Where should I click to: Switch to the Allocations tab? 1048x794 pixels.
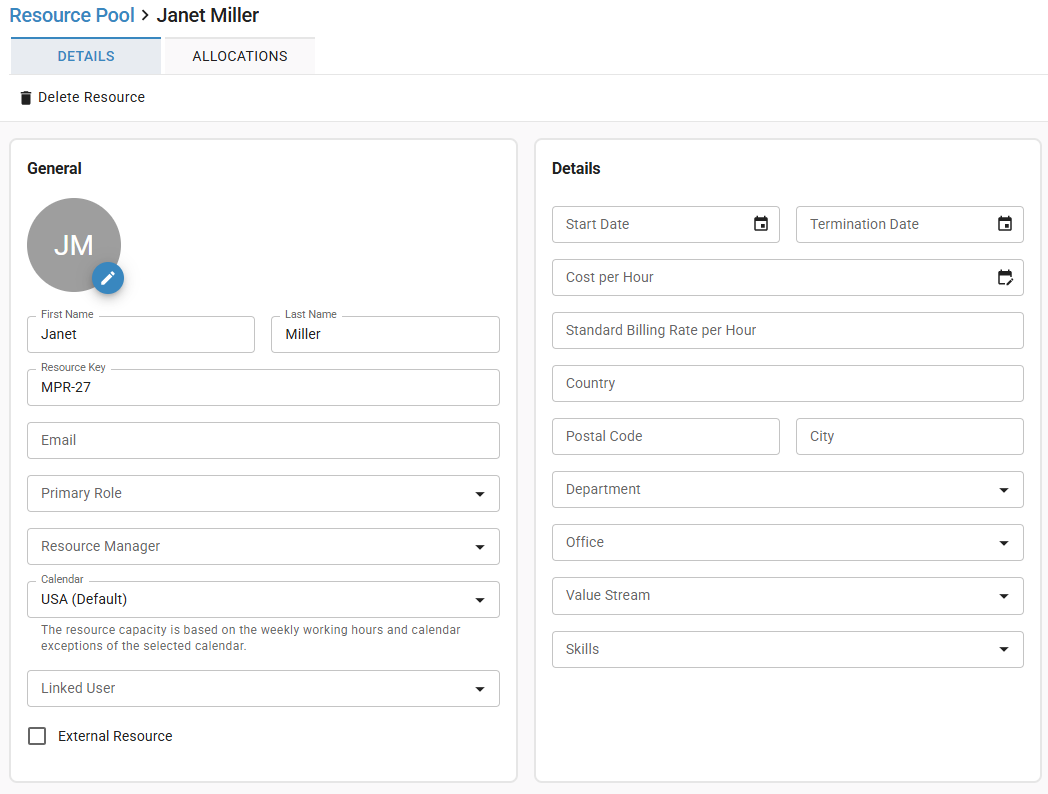click(x=240, y=56)
